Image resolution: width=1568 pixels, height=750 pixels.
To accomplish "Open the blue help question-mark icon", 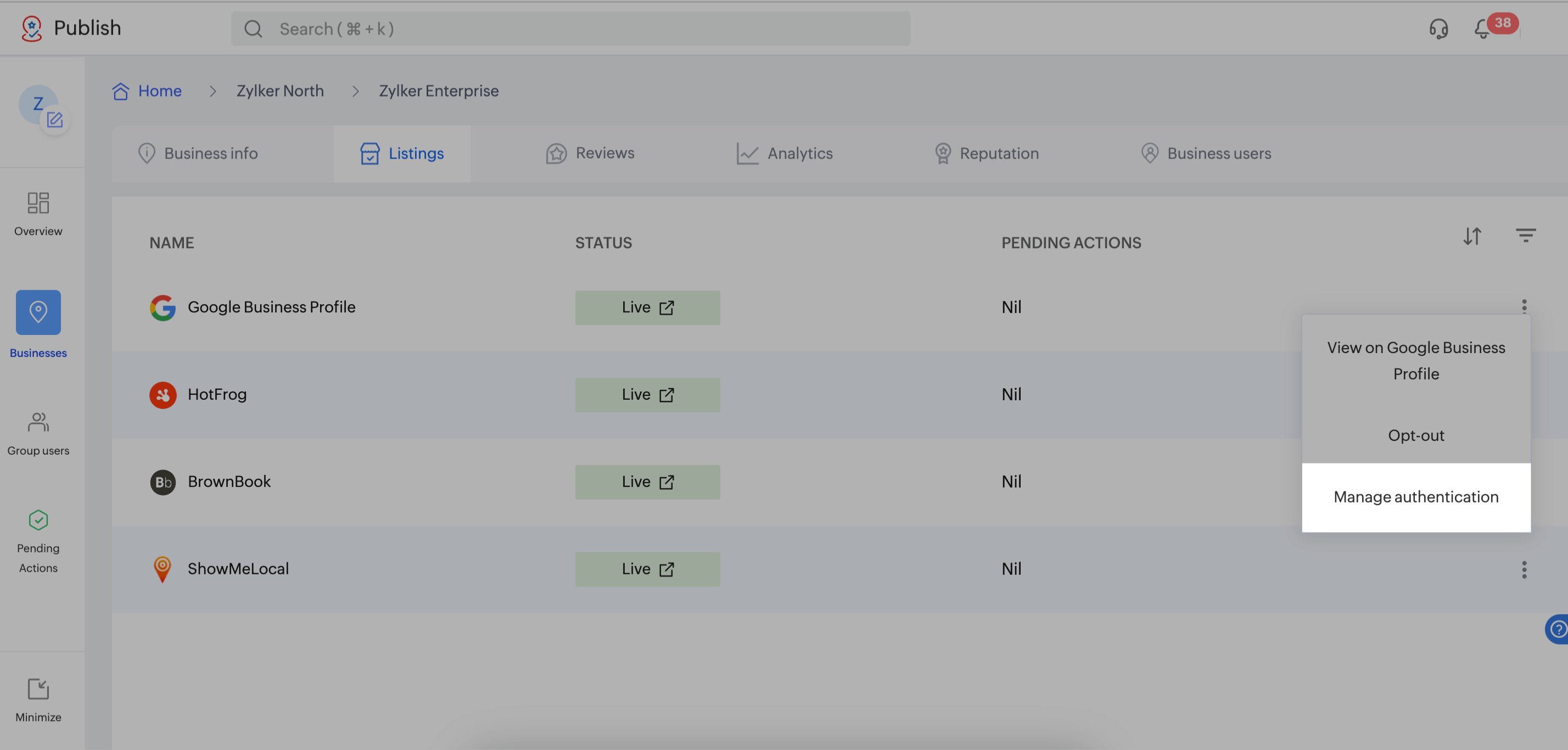I will coord(1557,629).
